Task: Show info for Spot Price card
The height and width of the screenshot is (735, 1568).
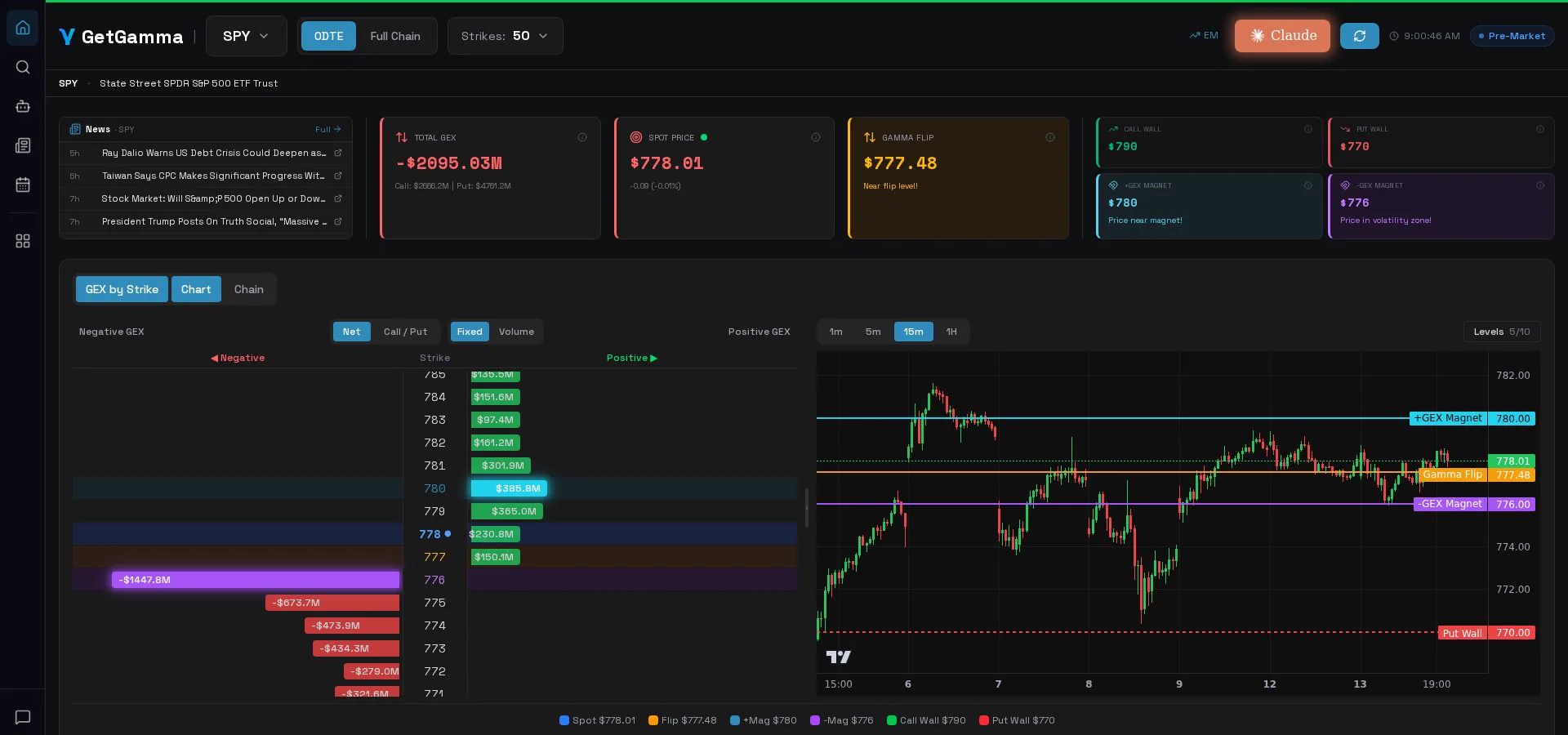Action: [816, 137]
